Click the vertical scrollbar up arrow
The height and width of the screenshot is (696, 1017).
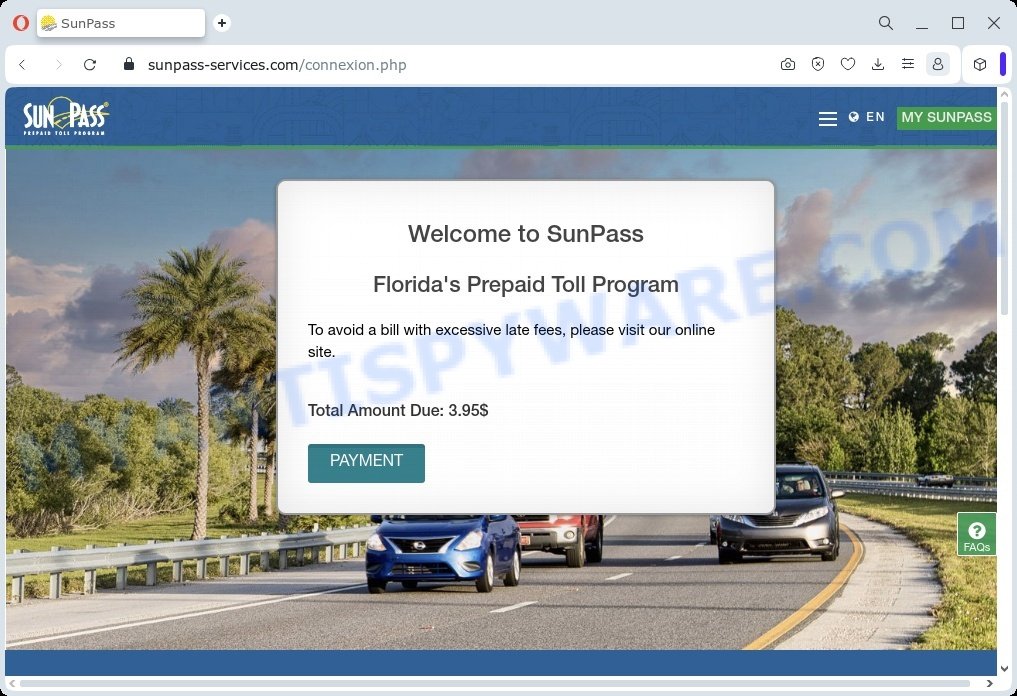click(x=1005, y=94)
